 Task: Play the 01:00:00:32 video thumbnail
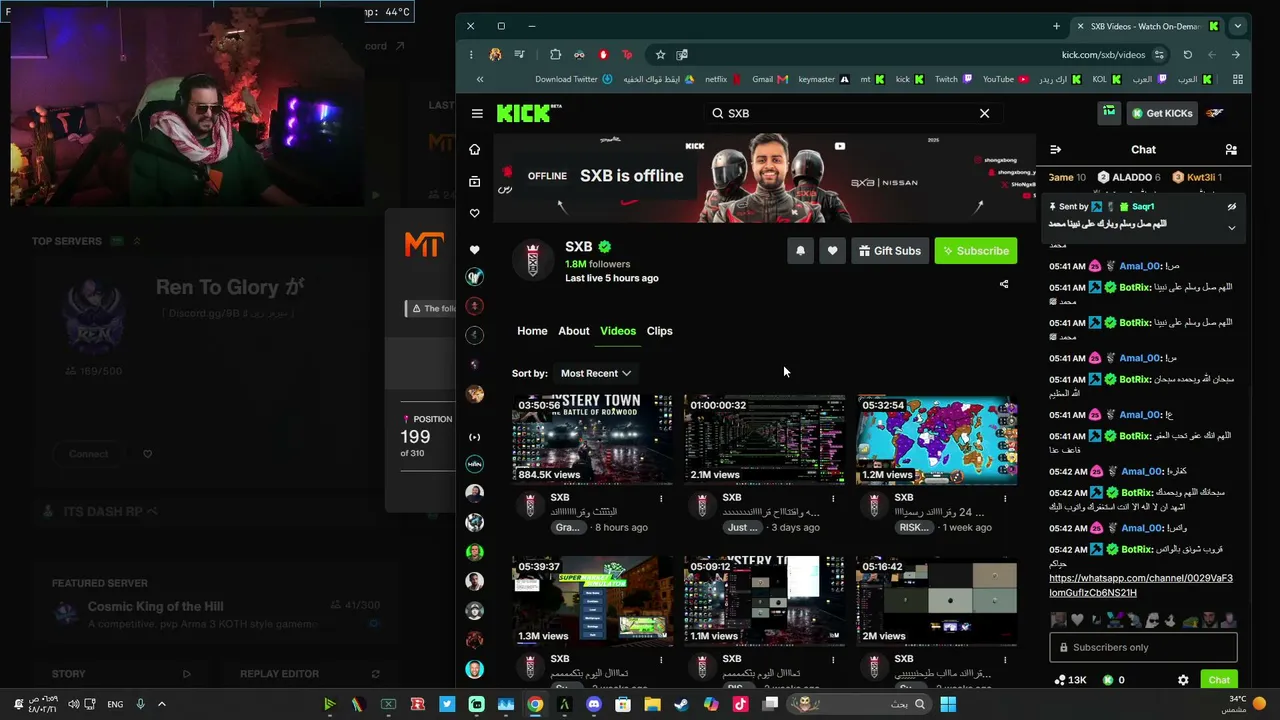[x=764, y=440]
